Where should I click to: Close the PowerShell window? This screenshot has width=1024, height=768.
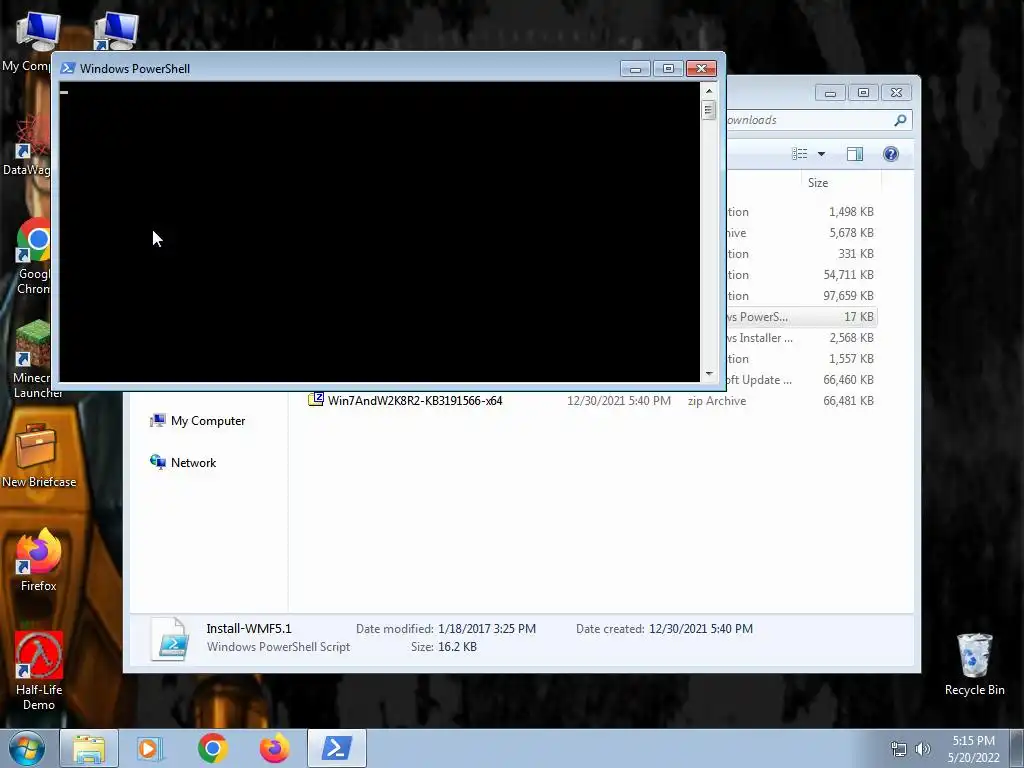(701, 69)
